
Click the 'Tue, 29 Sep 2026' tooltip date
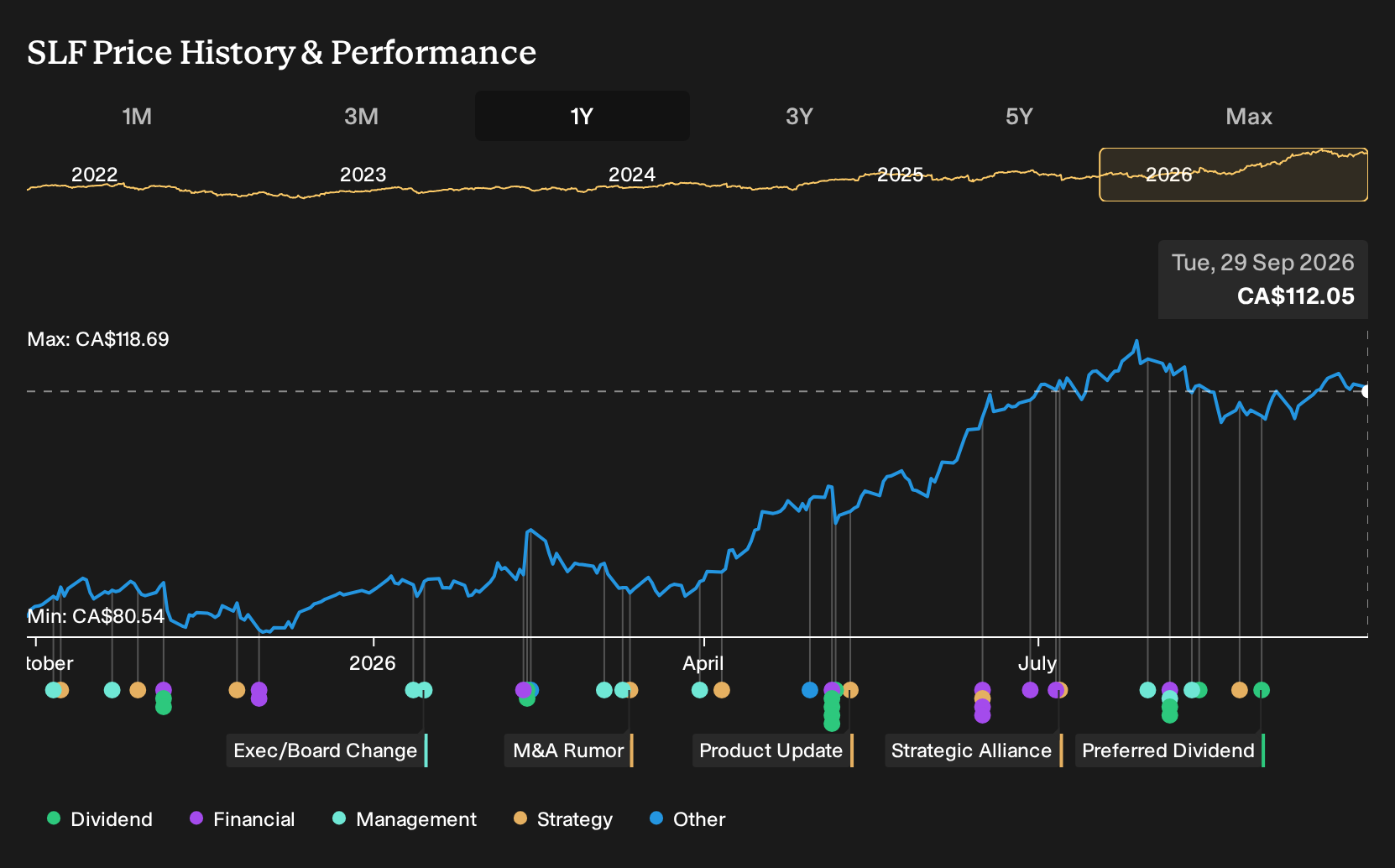[x=1263, y=263]
